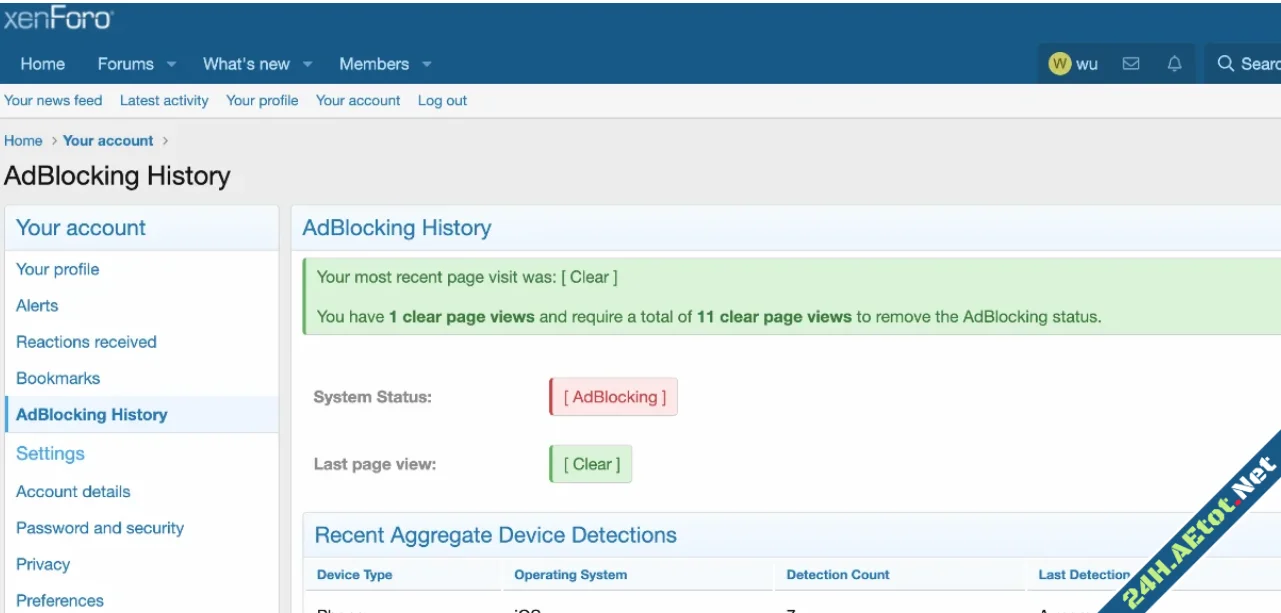Click the xenForo logo
Screen dimensions: 1281x613
tap(59, 19)
